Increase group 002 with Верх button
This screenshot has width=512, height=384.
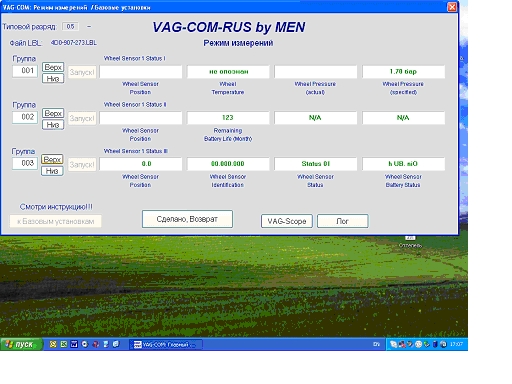click(53, 113)
